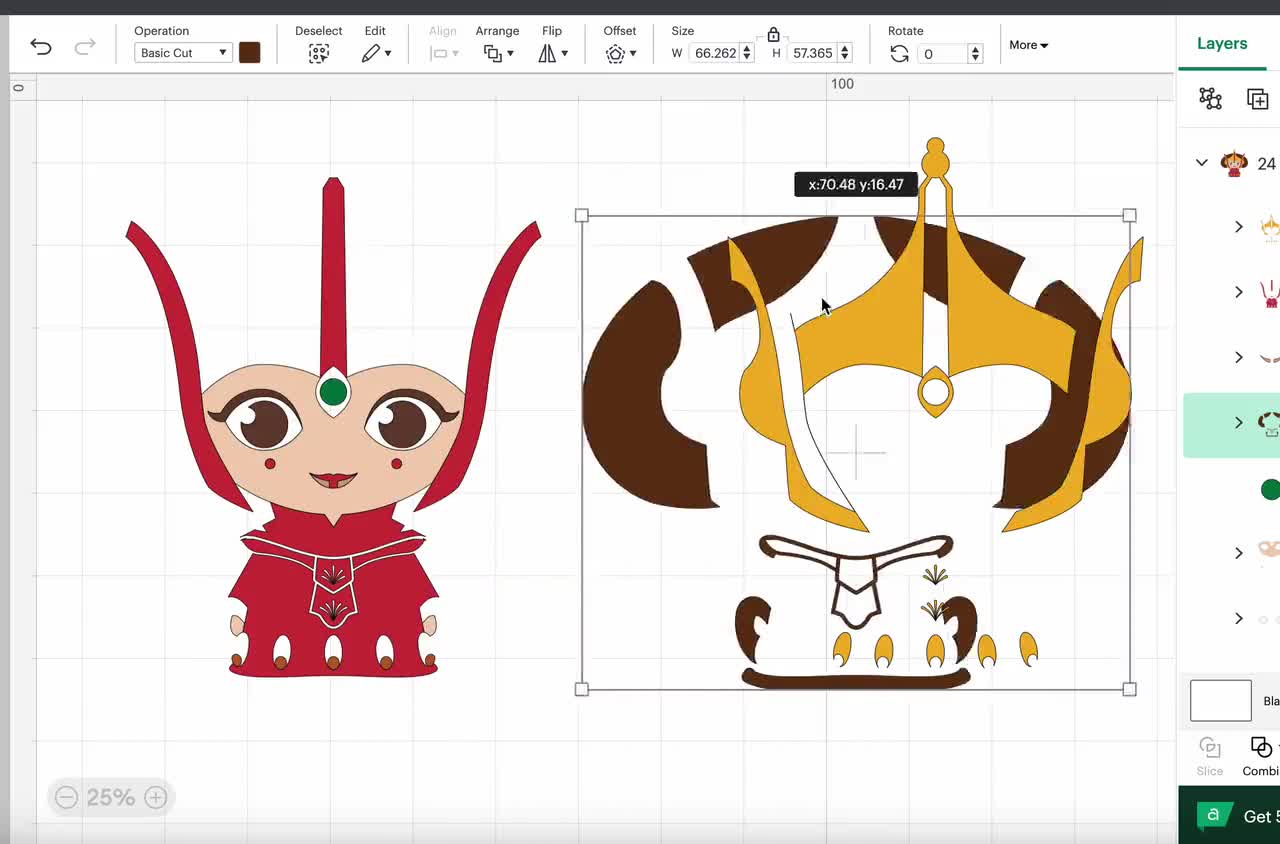Open the Offset dropdown arrow

pyautogui.click(x=633, y=54)
